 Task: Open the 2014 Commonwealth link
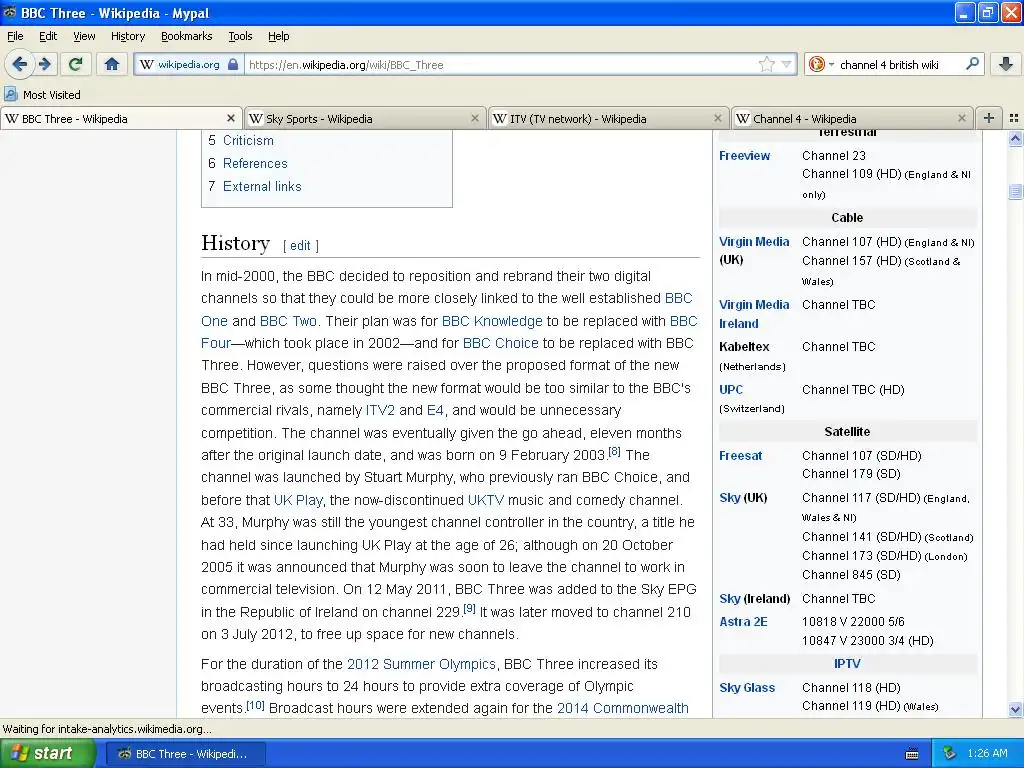622,708
